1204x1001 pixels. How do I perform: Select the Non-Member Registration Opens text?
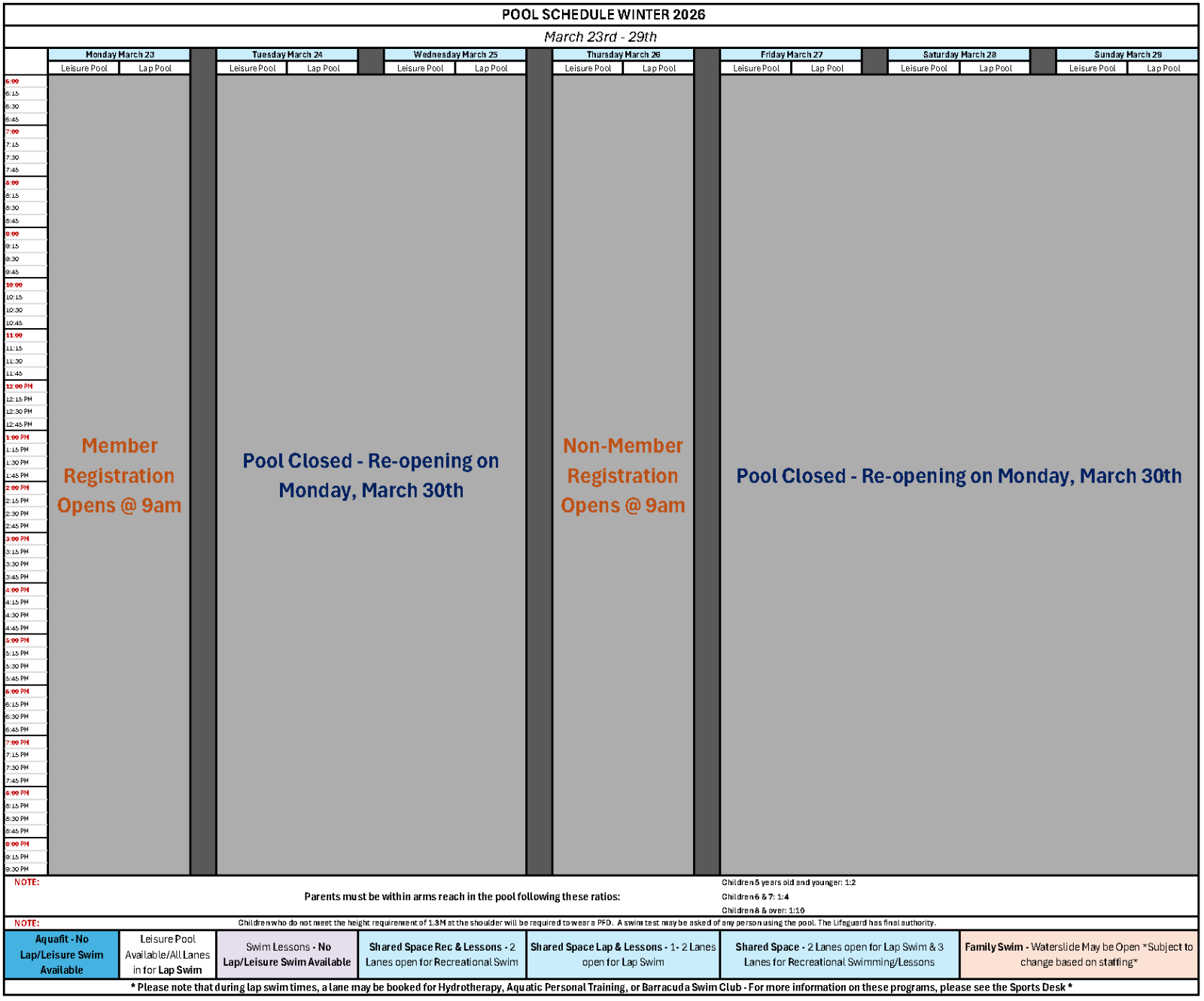(622, 476)
